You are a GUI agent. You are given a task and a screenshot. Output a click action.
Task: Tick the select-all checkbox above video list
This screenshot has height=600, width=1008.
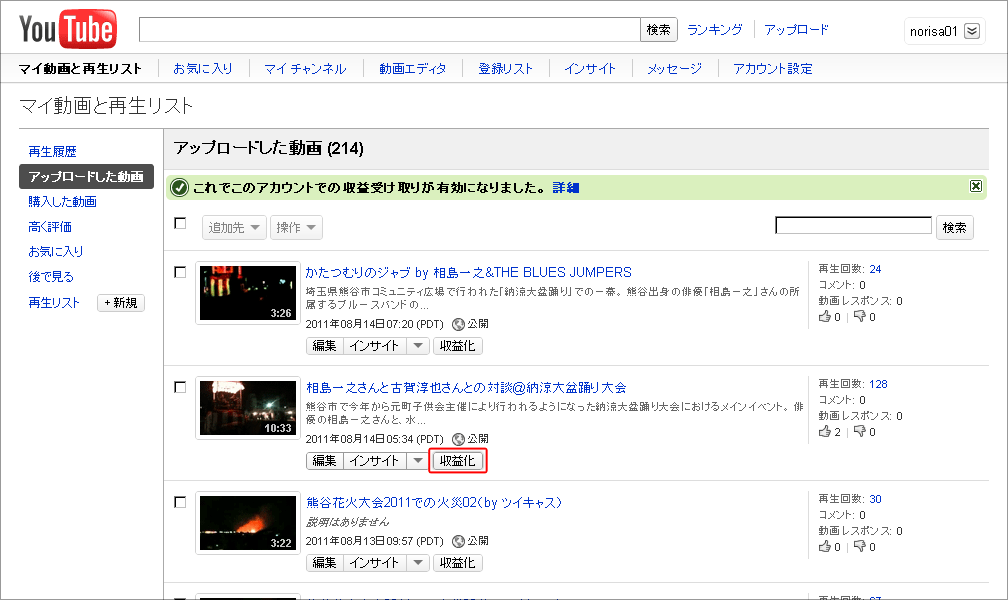point(181,223)
